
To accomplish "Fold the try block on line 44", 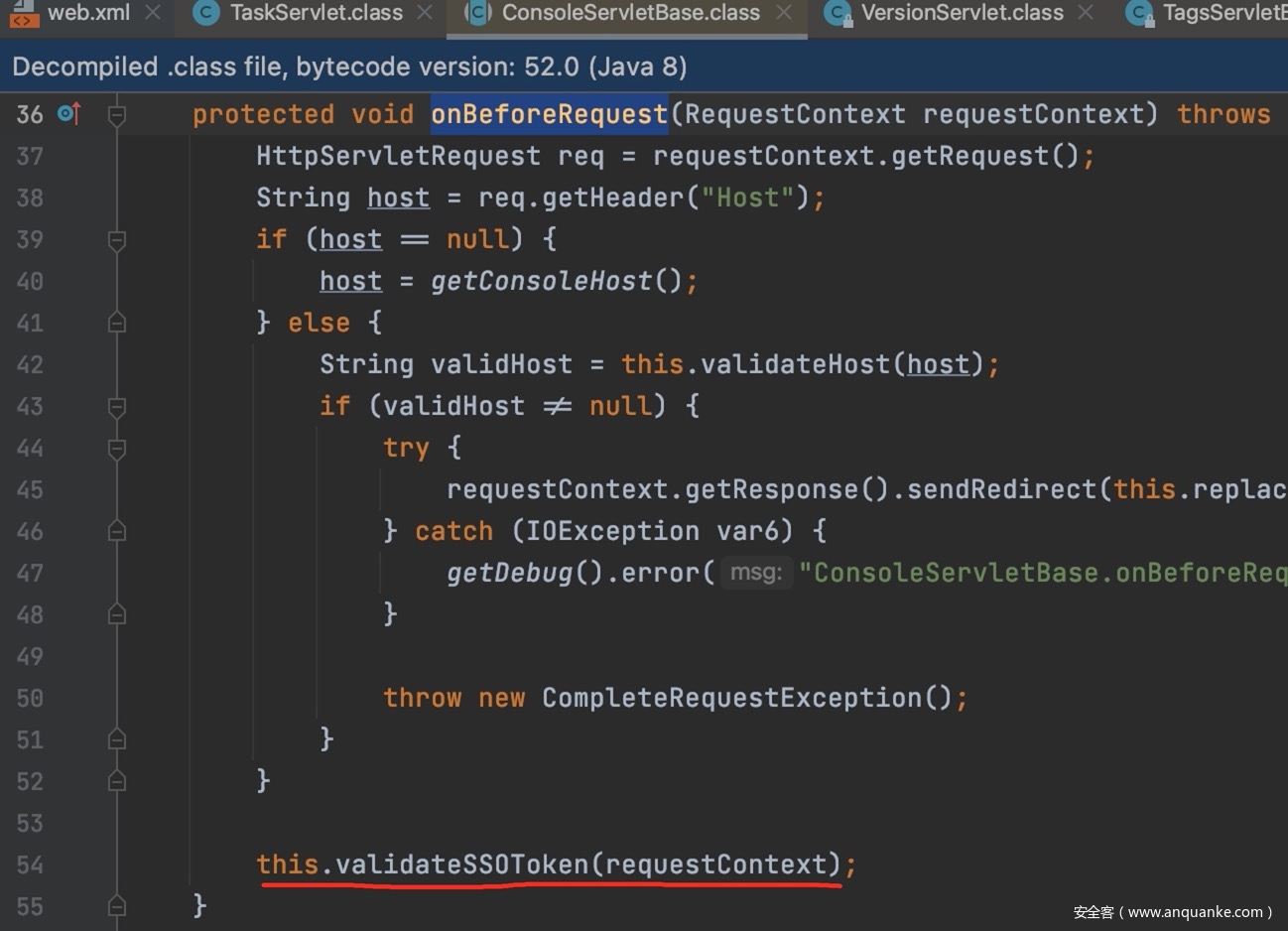I will point(116,449).
